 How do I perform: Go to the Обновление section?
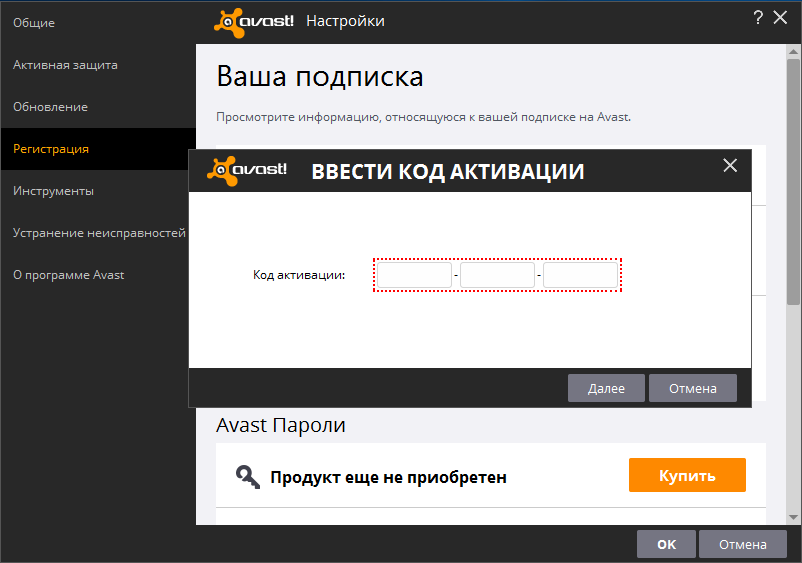[50, 107]
